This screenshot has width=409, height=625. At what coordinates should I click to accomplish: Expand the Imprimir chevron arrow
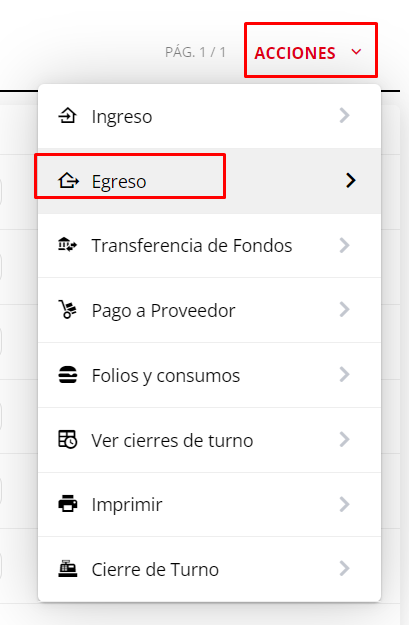click(x=345, y=504)
